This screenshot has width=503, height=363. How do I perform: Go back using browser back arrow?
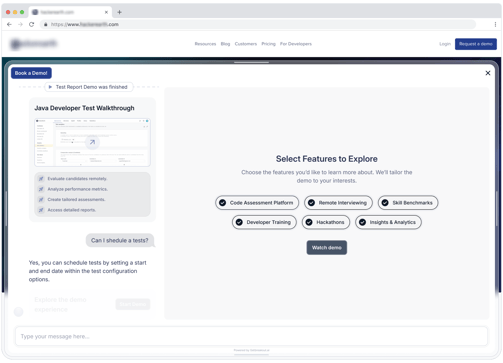(x=9, y=24)
